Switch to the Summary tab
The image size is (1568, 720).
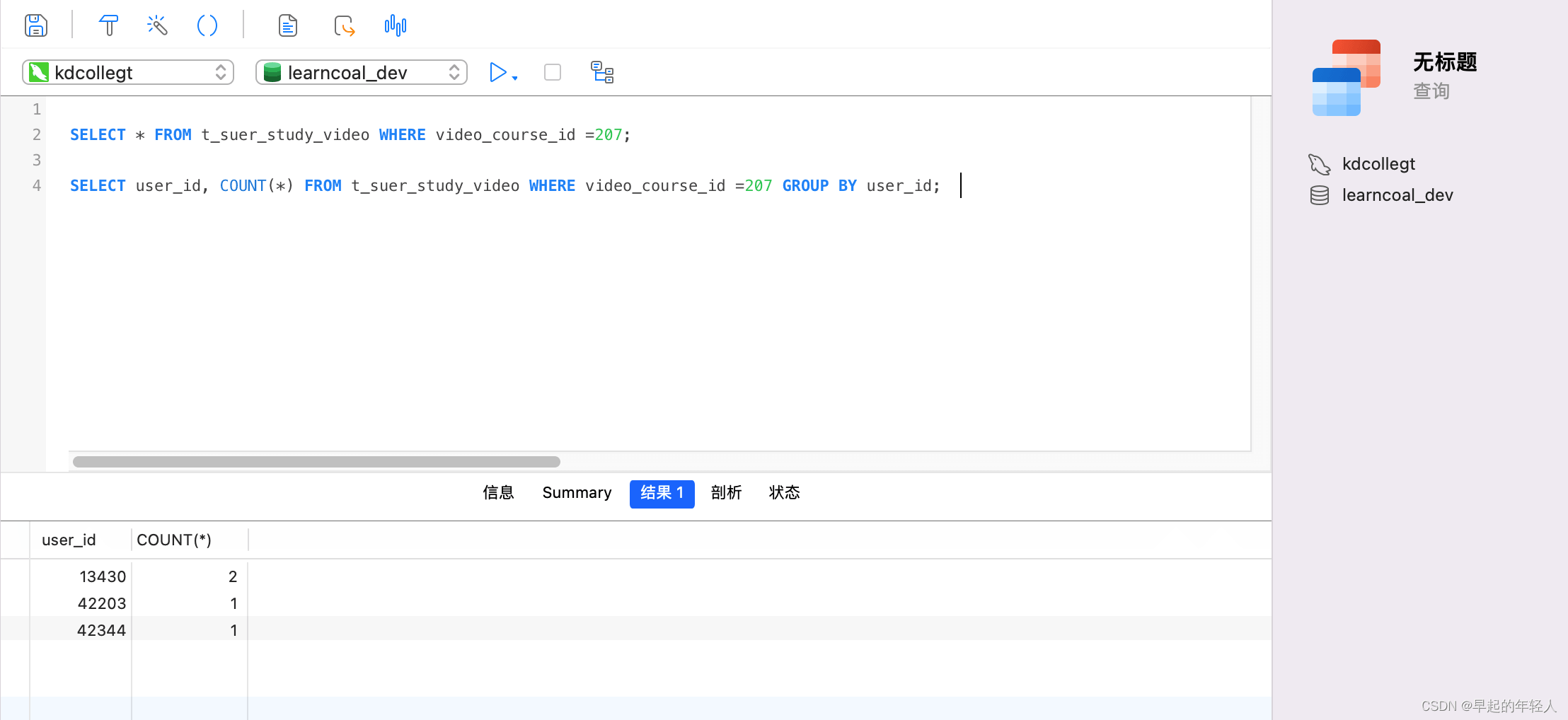point(577,493)
